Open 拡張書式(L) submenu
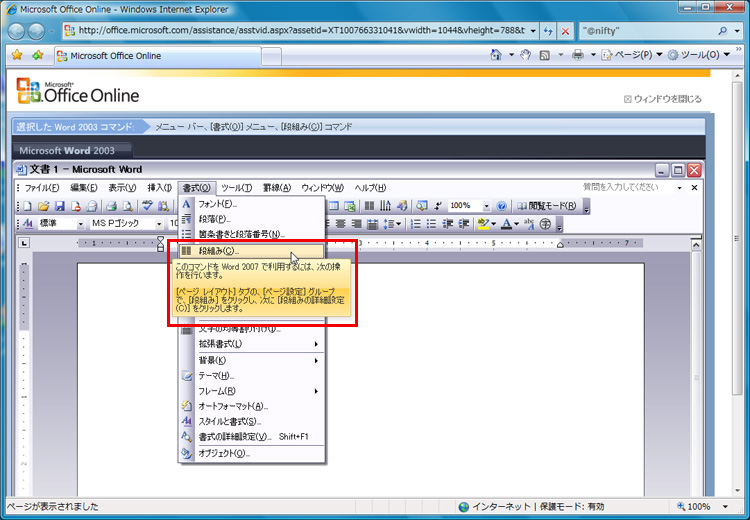Screen dimensions: 750x520 pos(252,344)
